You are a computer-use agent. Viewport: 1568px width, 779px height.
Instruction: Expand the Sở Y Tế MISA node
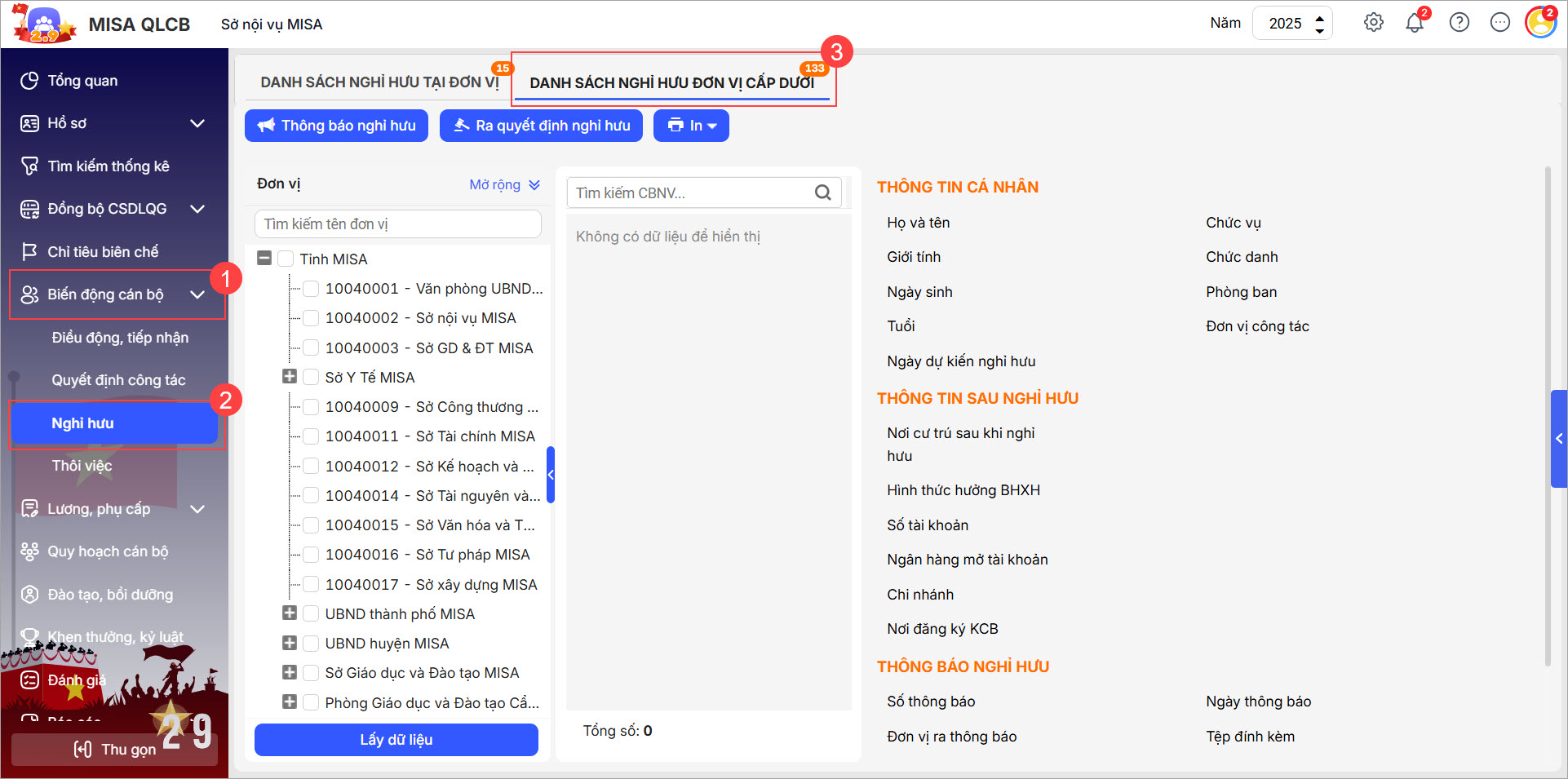pos(289,377)
